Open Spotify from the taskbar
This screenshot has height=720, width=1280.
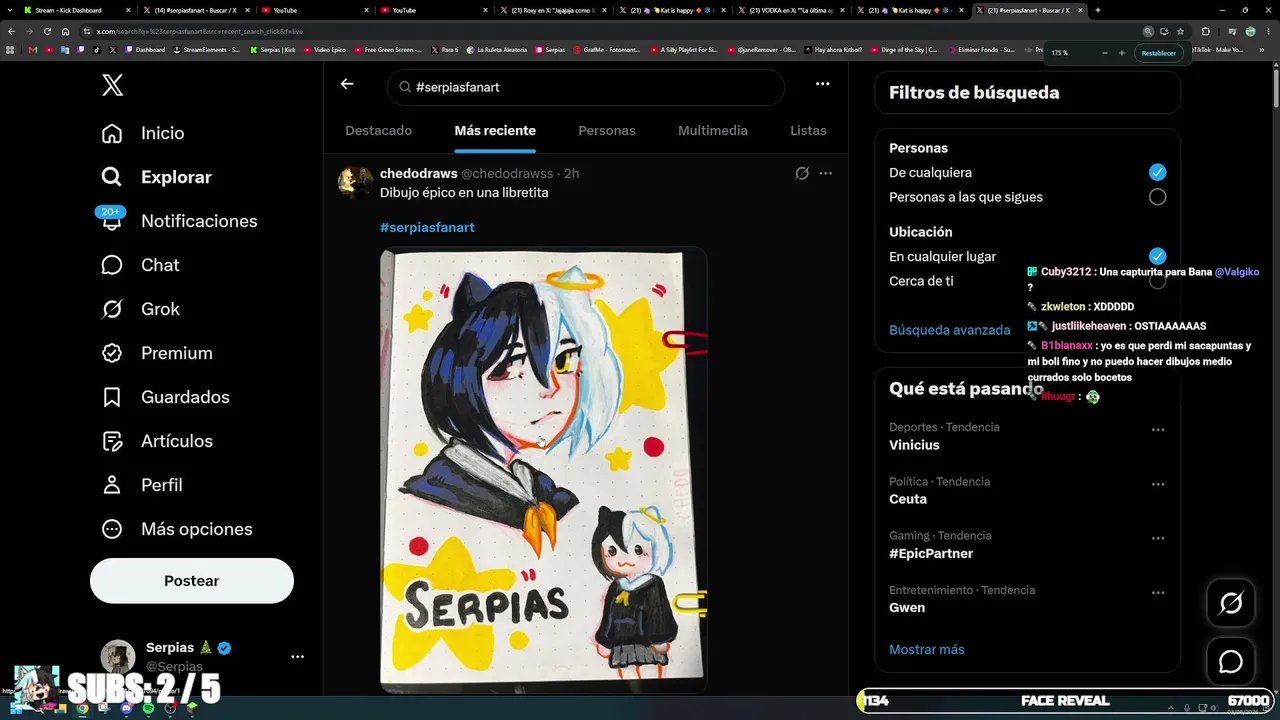[x=148, y=709]
